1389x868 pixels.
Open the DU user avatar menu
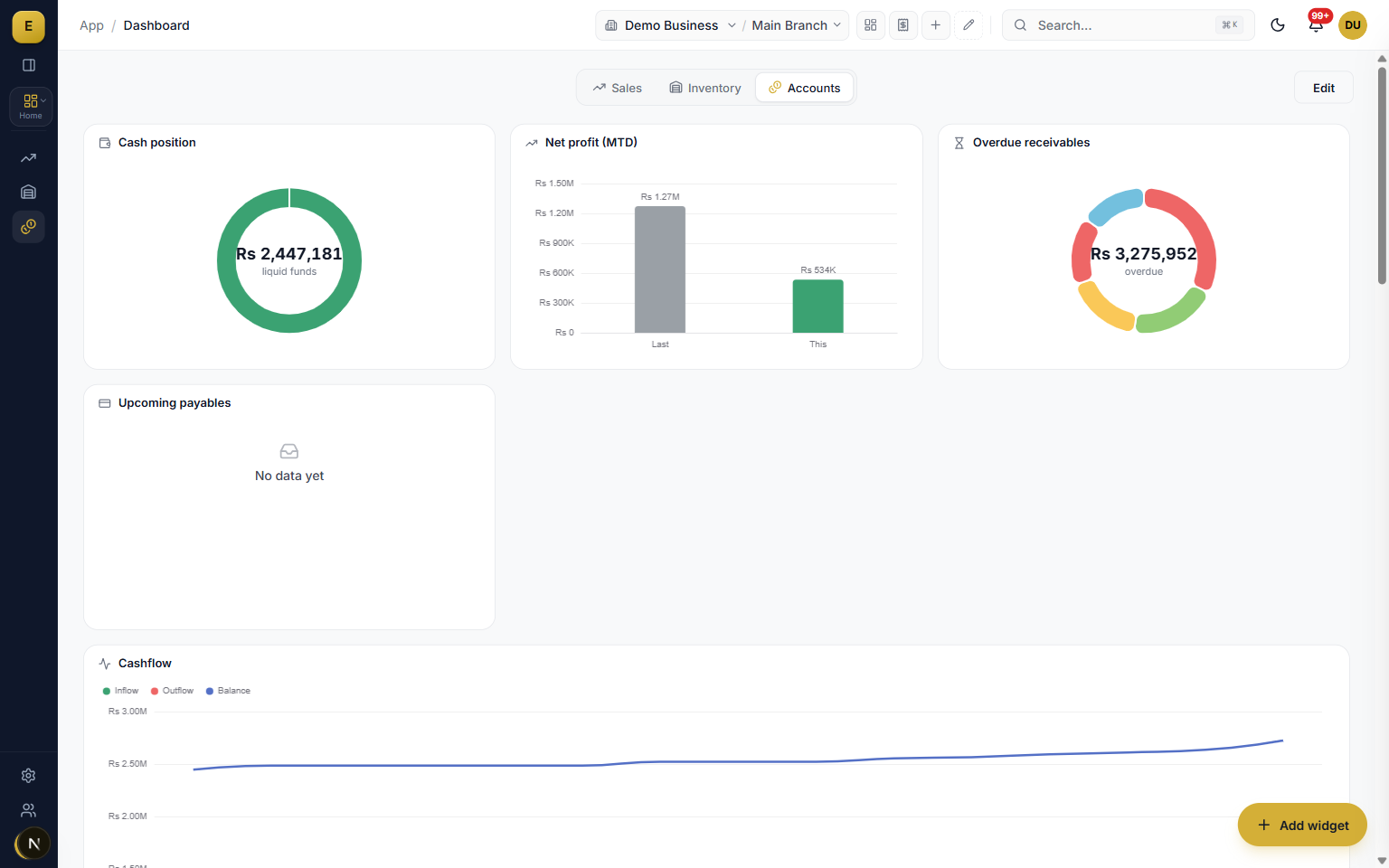point(1353,25)
